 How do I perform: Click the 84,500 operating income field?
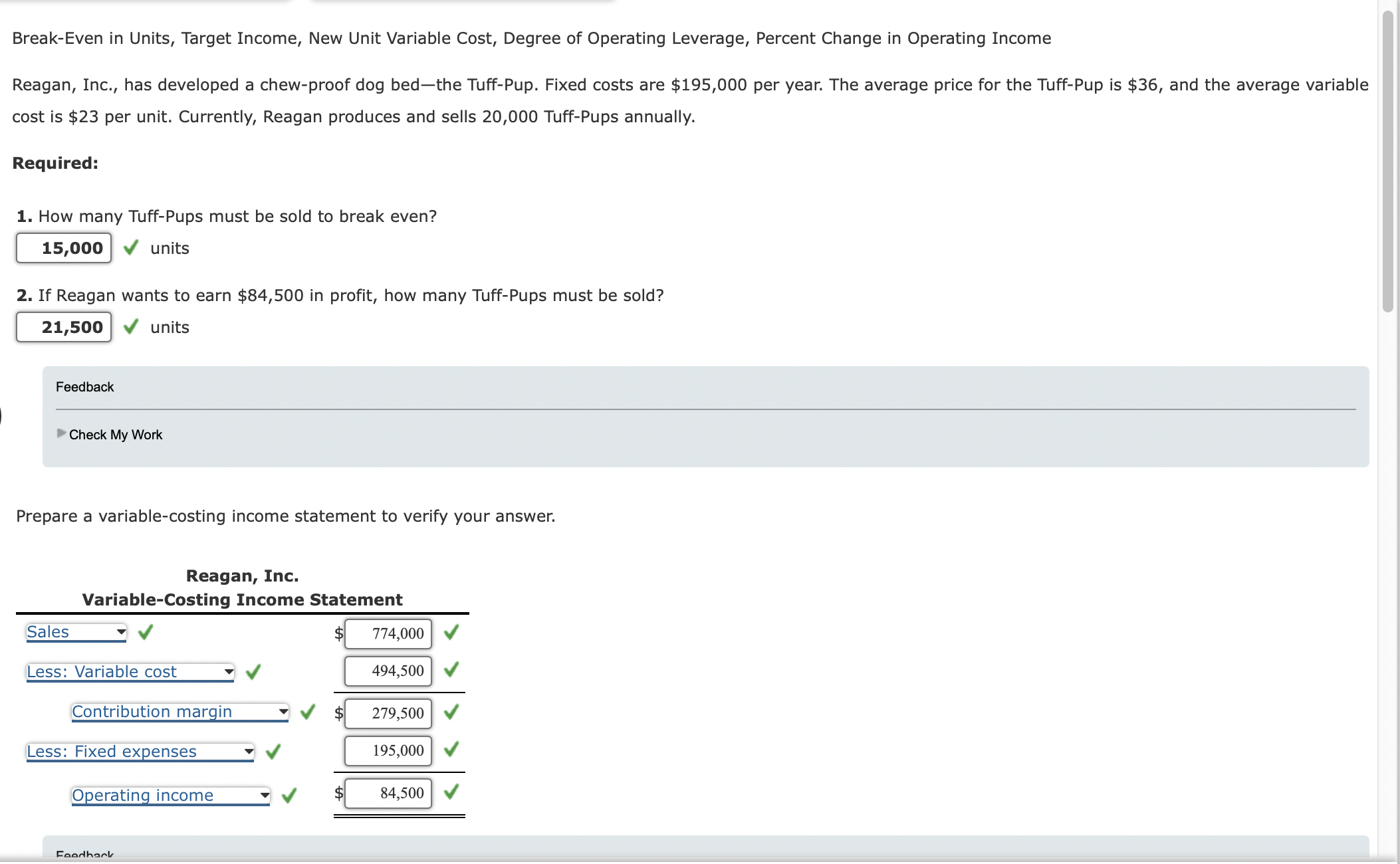tap(388, 793)
